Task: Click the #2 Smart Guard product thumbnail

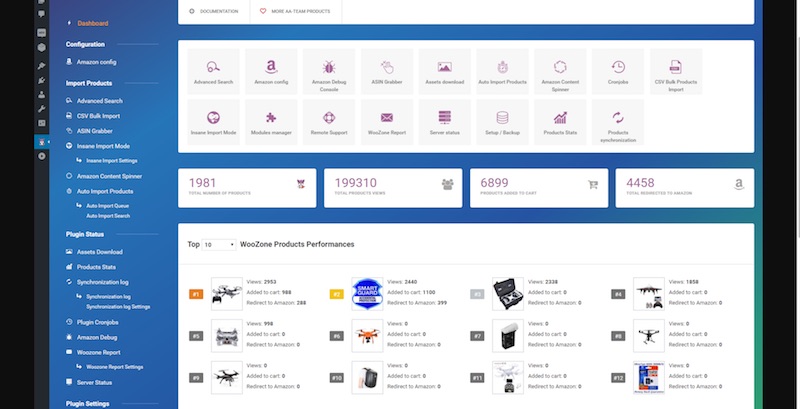Action: click(367, 294)
